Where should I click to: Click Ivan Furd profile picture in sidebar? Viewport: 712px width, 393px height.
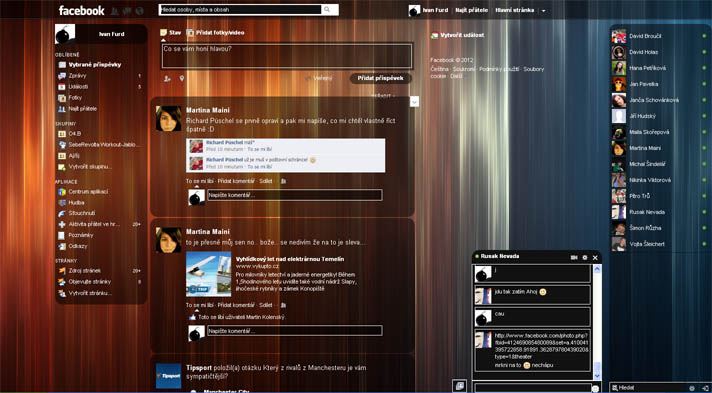(65, 34)
